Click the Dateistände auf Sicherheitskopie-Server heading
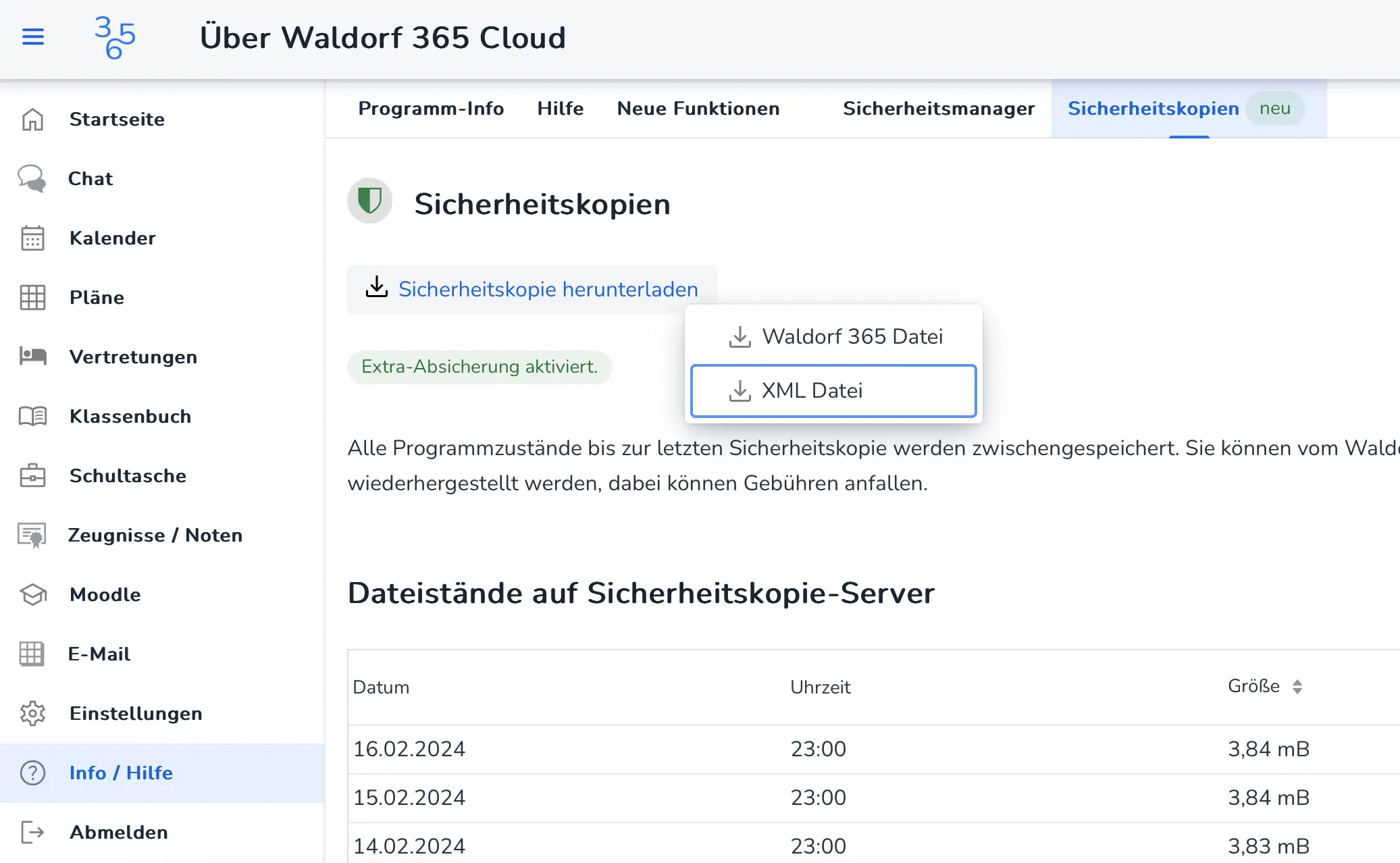 point(641,594)
